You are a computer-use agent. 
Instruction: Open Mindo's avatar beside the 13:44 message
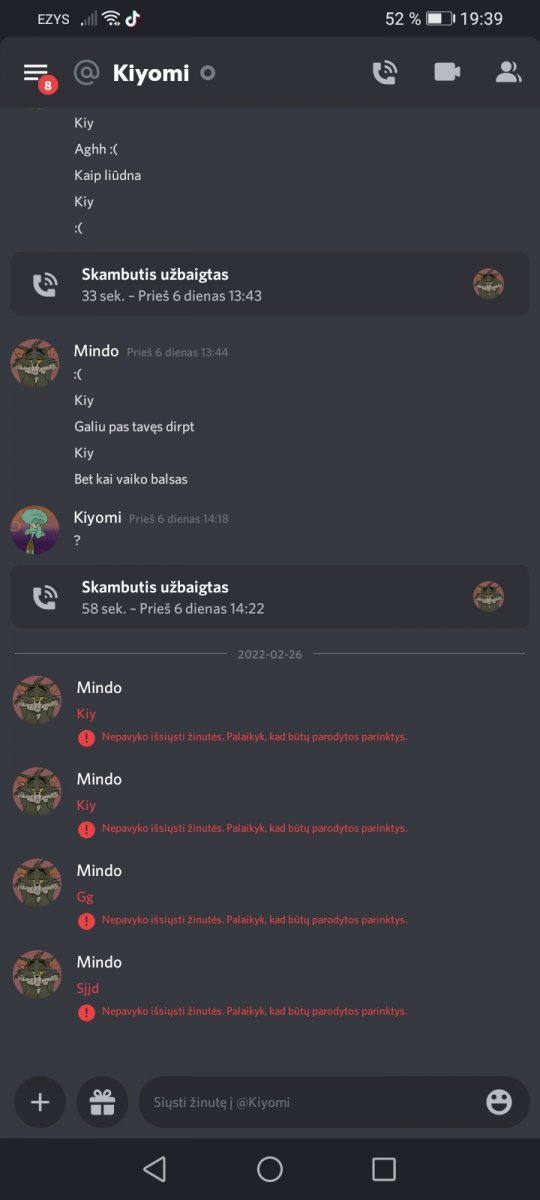point(35,363)
